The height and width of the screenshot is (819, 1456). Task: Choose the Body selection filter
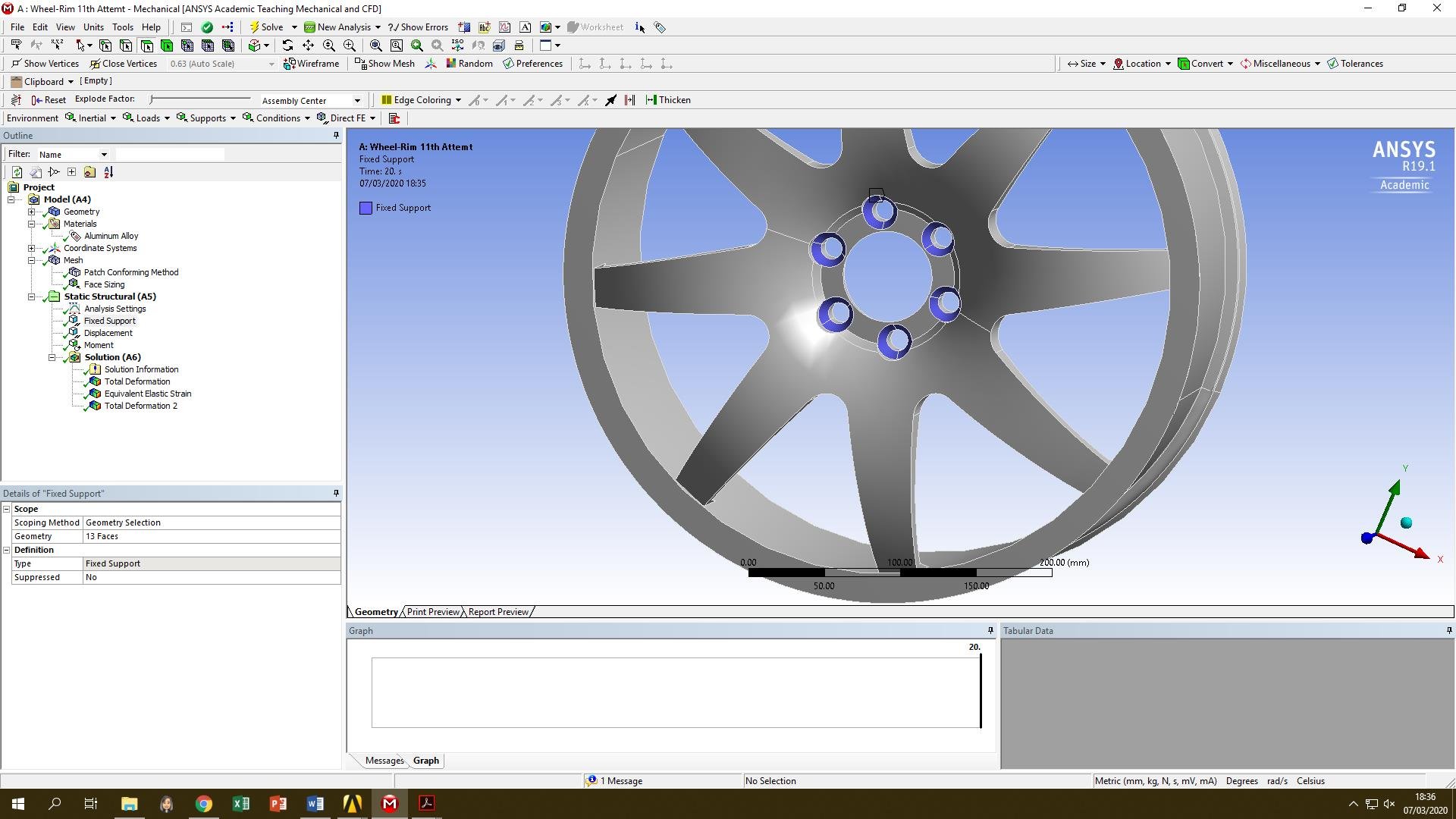click(167, 45)
